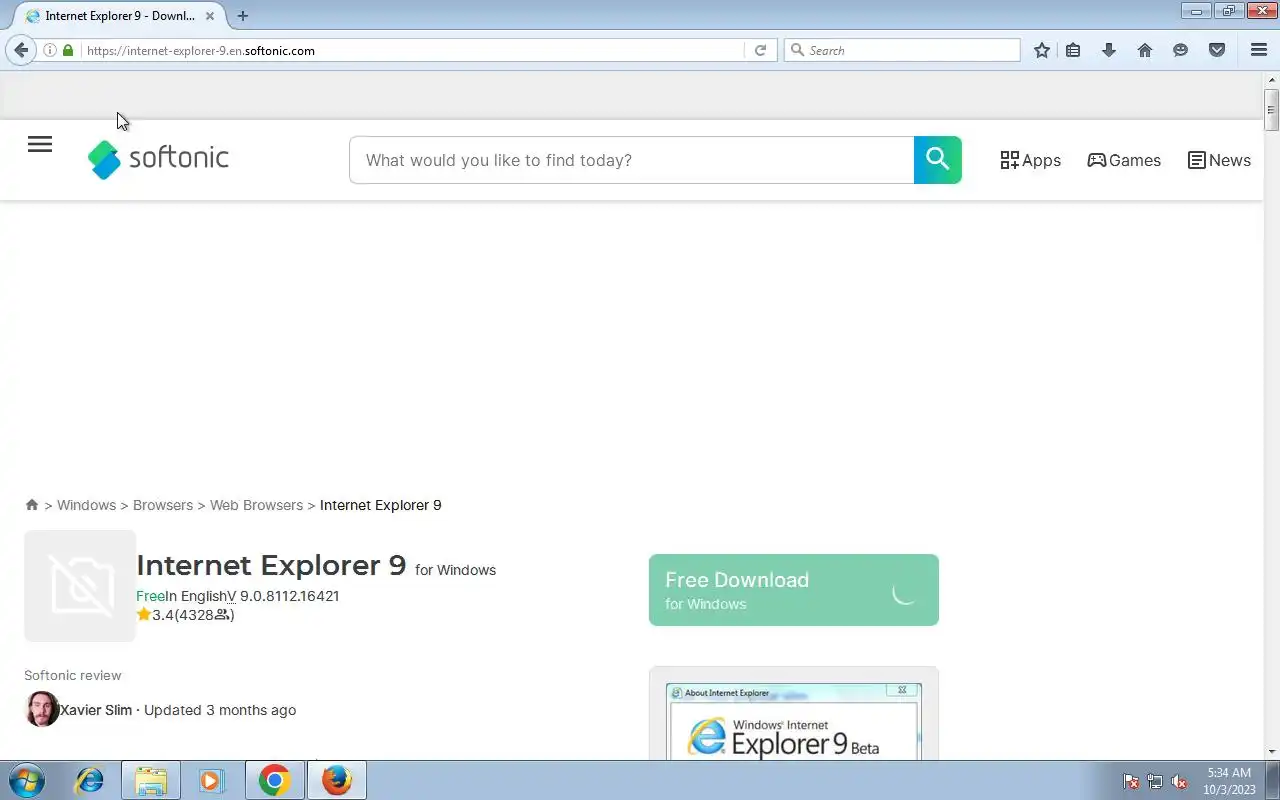Click the Internet Explorer 9 page heading
This screenshot has height=800, width=1280.
tap(271, 565)
